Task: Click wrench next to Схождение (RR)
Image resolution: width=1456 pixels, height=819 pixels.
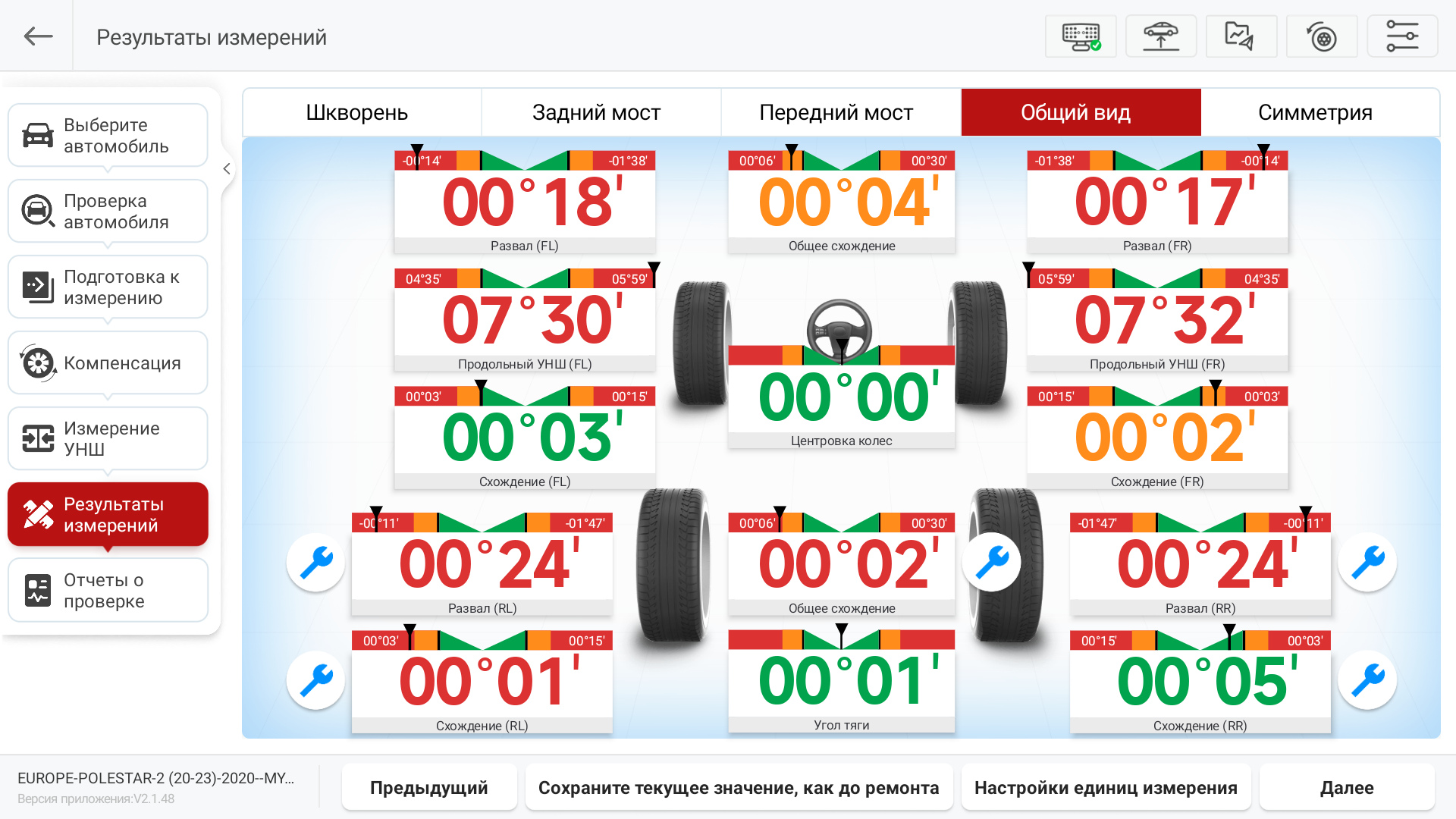Action: coord(1367,680)
